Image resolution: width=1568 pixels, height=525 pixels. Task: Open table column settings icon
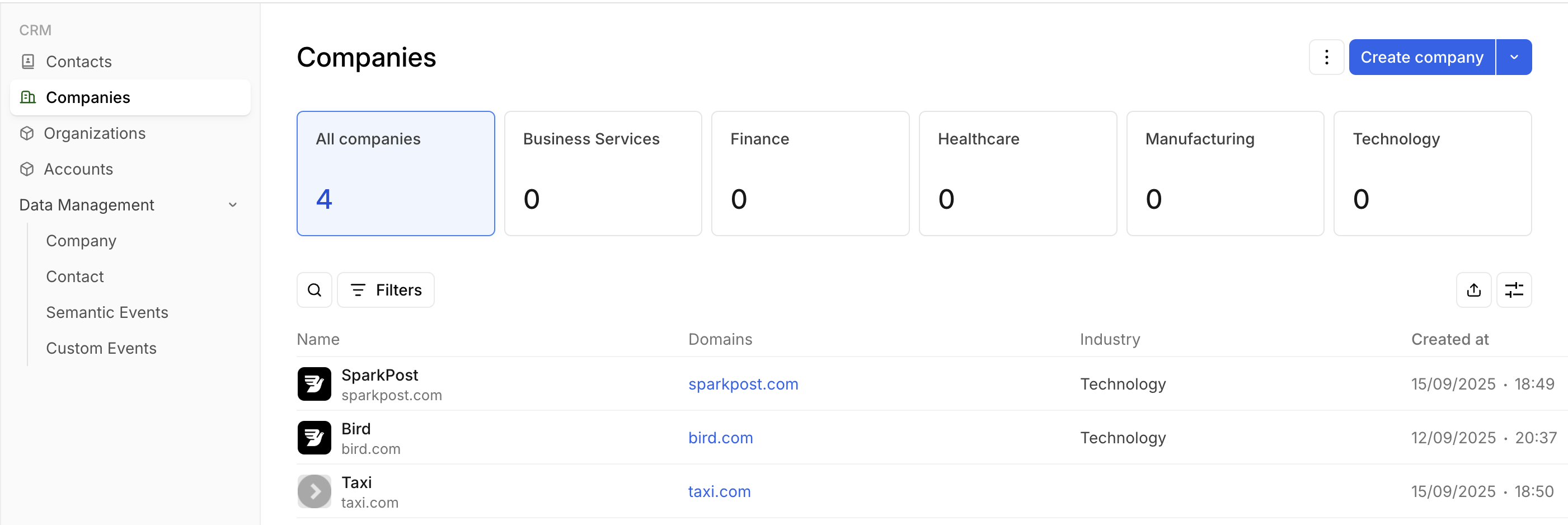point(1513,290)
